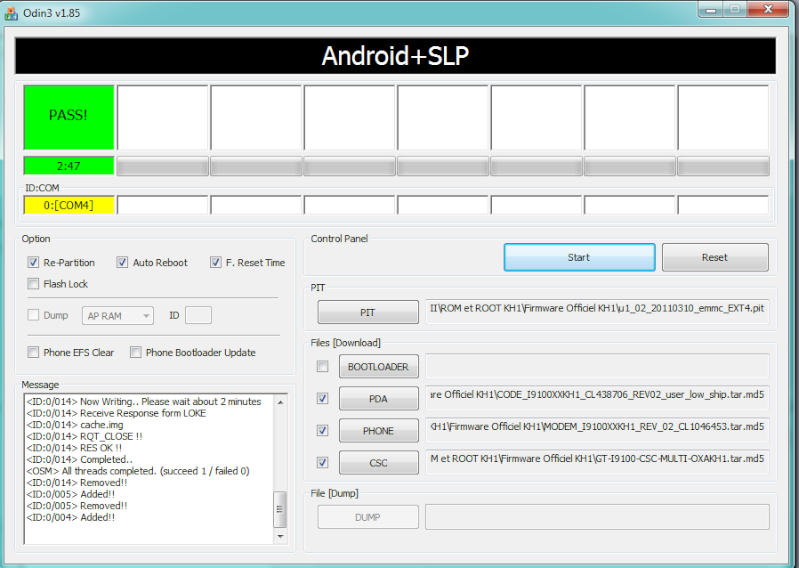Viewport: 799px width, 568px height.
Task: Click the File Dump path field
Action: pyautogui.click(x=597, y=517)
